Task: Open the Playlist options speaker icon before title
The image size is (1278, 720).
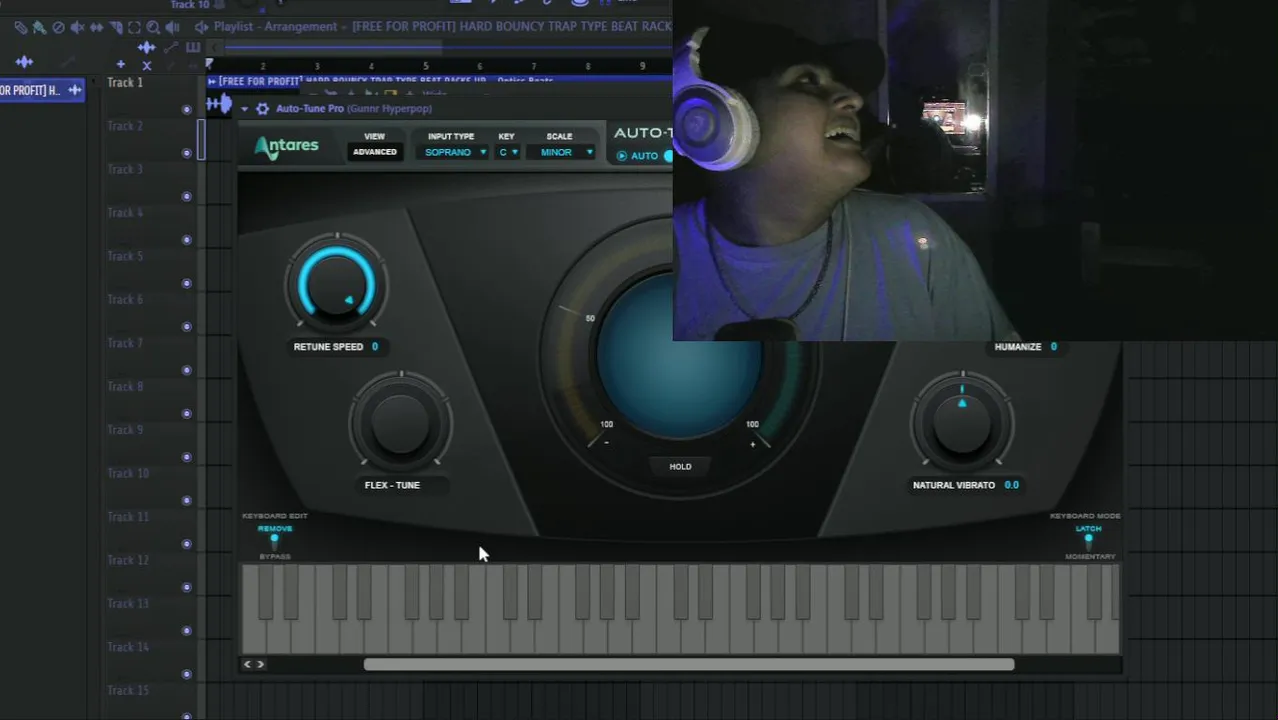Action: click(x=201, y=27)
